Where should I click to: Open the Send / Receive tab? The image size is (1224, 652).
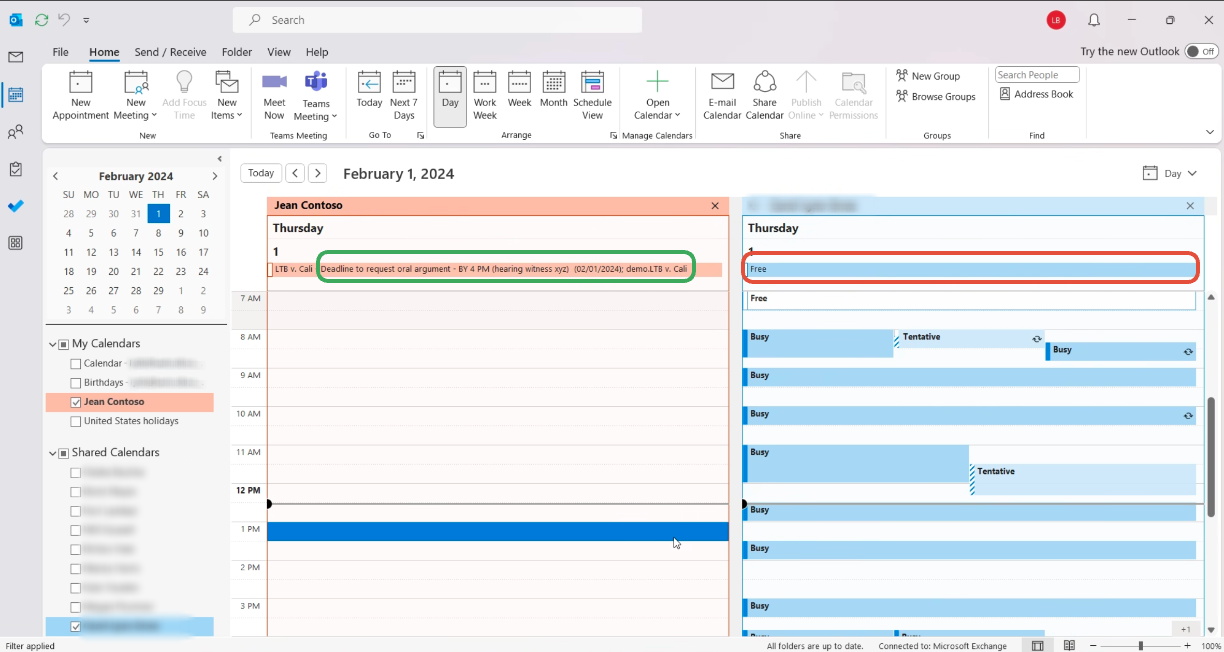point(170,52)
